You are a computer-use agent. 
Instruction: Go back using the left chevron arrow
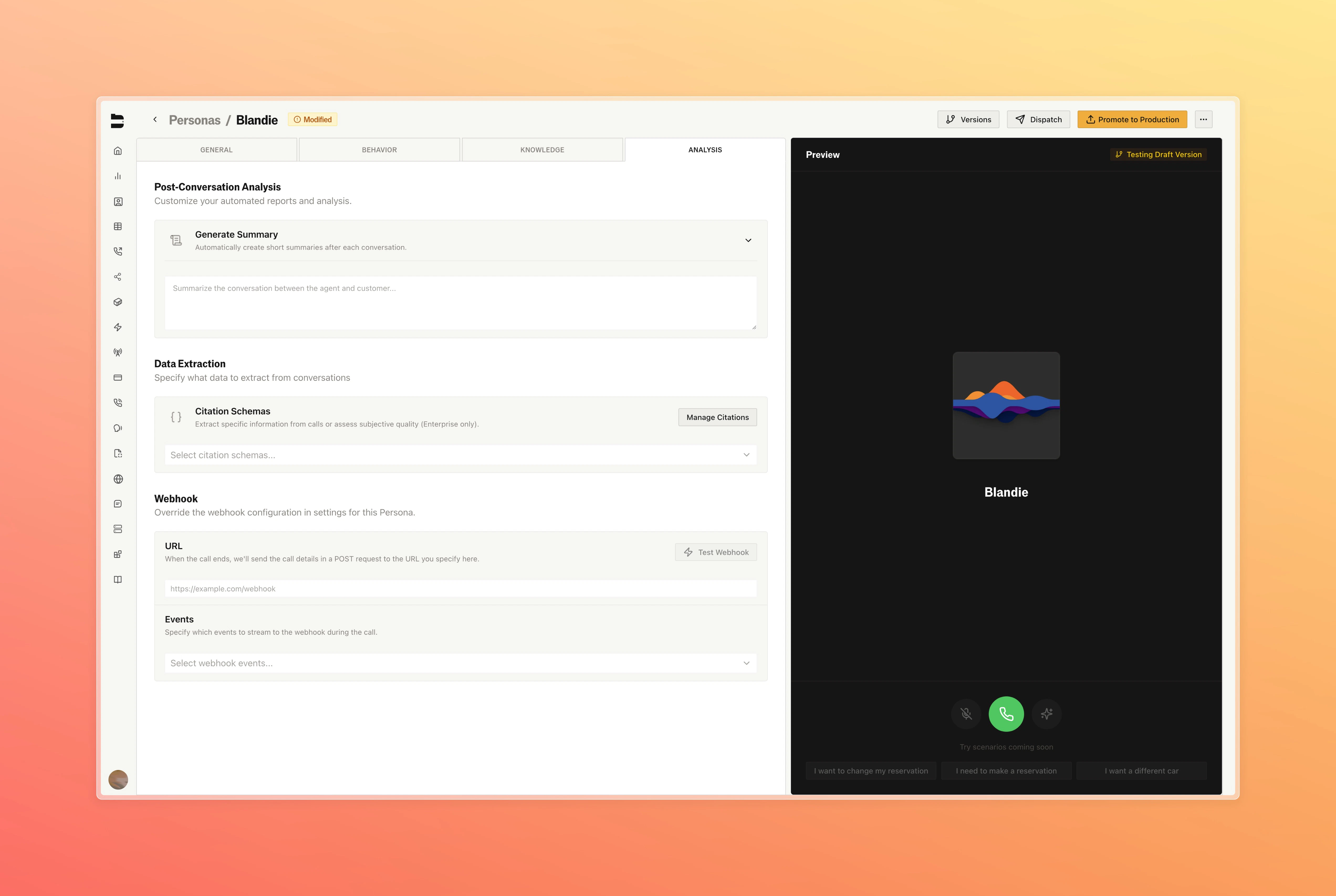point(155,119)
